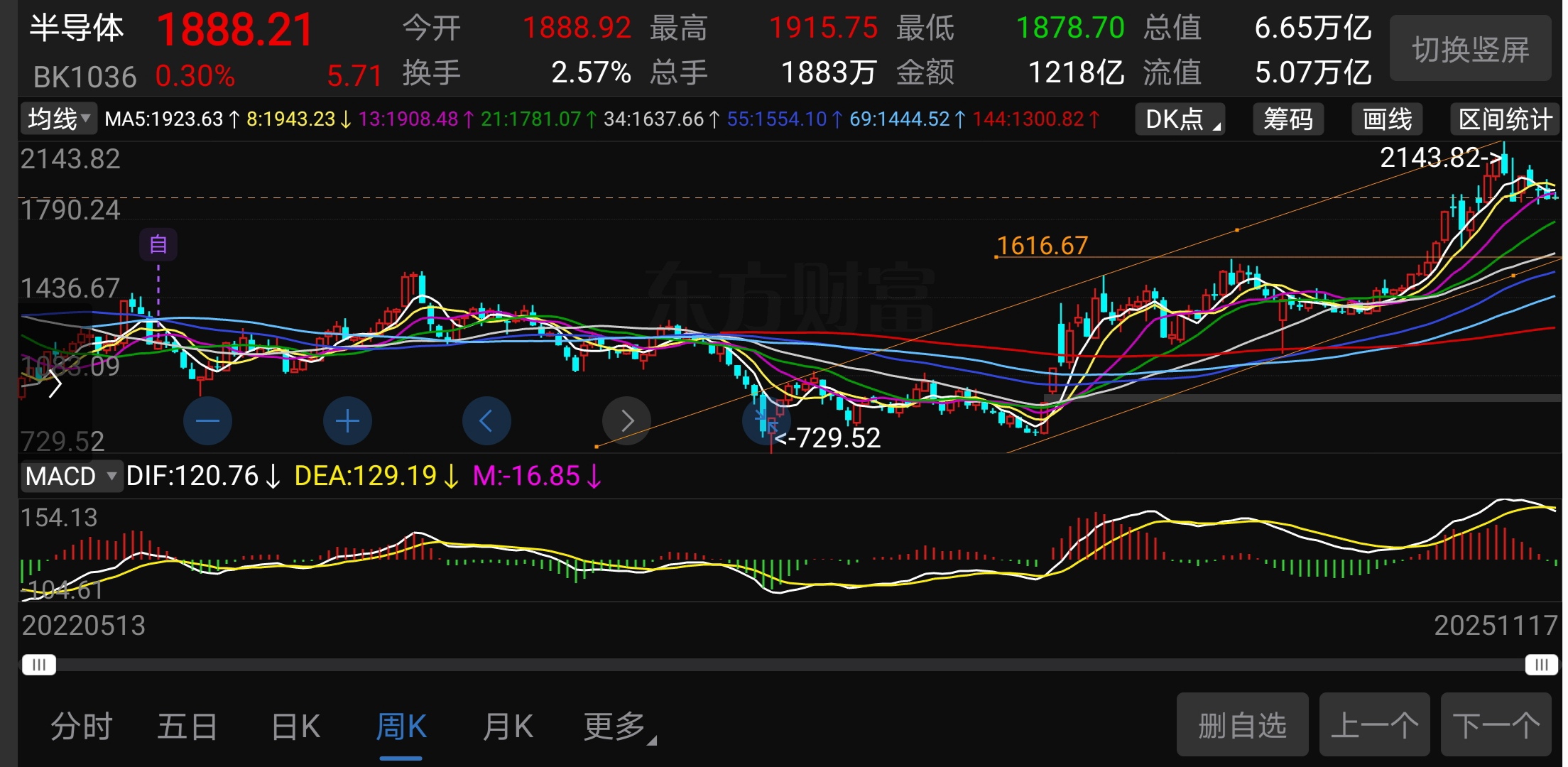The image size is (1568, 767).
Task: Click the 删自选 button
Action: pos(1242,725)
